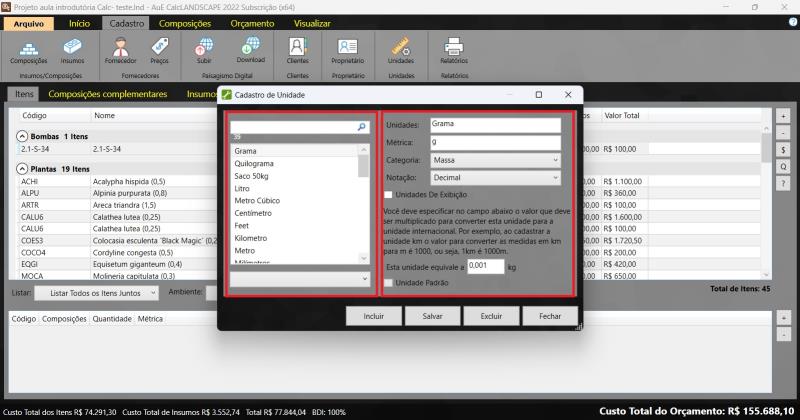The image size is (800, 420).
Task: Click the question mark side button
Action: (783, 184)
